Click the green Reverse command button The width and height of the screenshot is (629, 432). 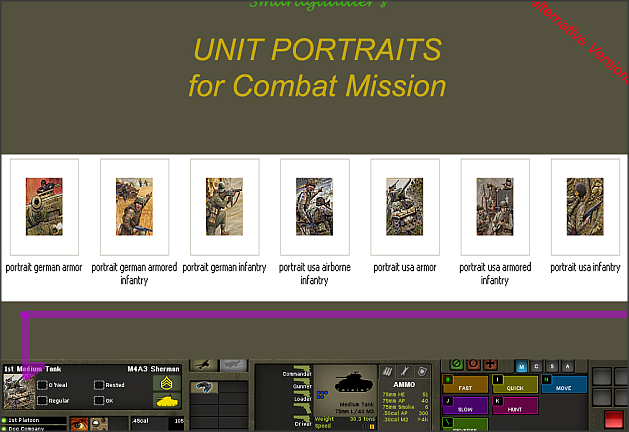coord(465,424)
